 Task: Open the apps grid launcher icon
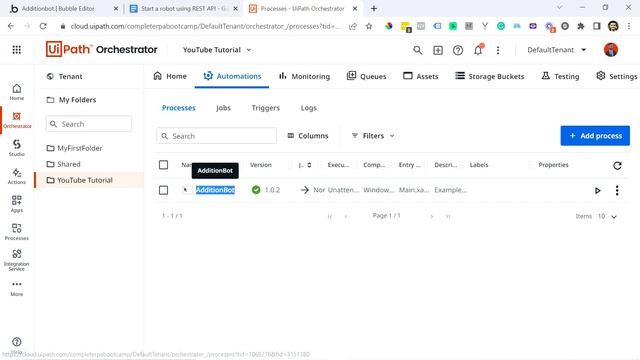coord(16,50)
